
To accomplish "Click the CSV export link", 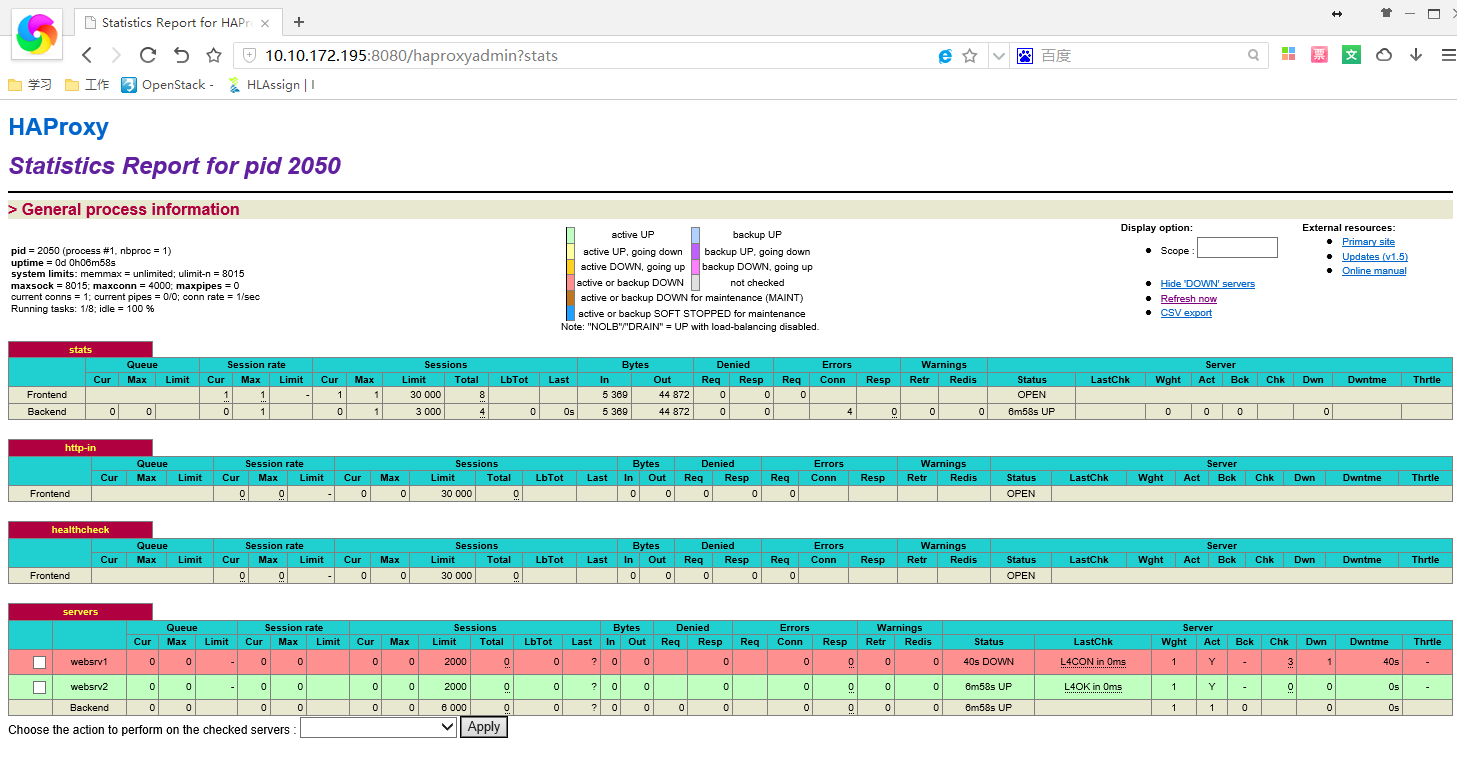I will (1186, 313).
